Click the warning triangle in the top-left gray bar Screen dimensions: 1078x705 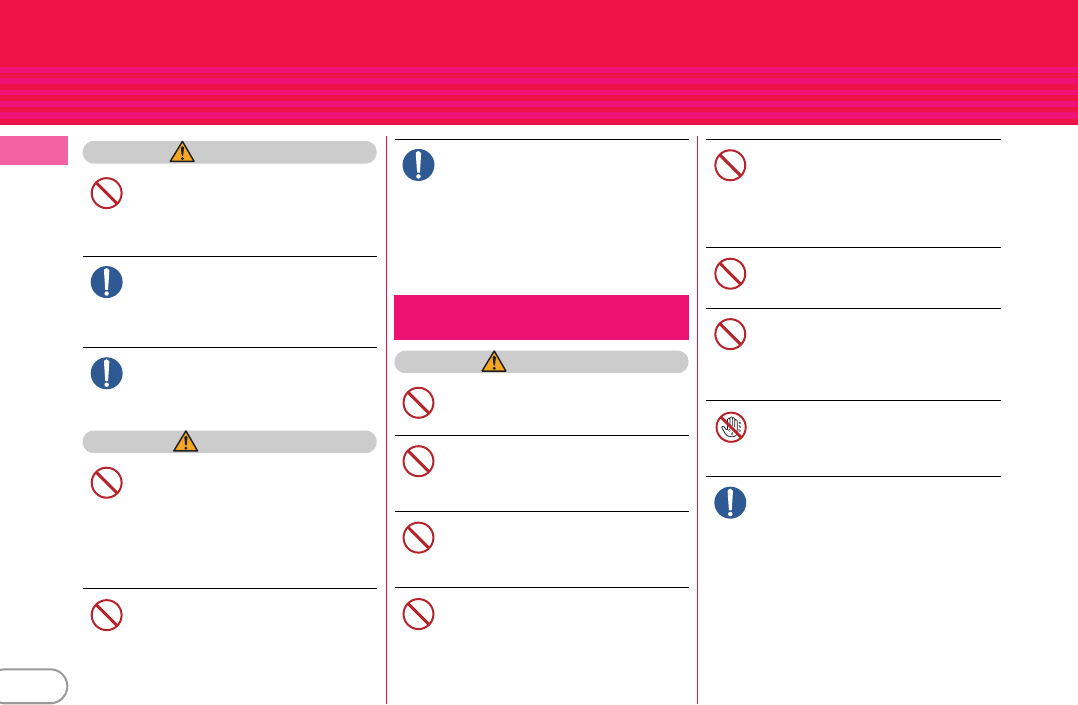(x=182, y=152)
